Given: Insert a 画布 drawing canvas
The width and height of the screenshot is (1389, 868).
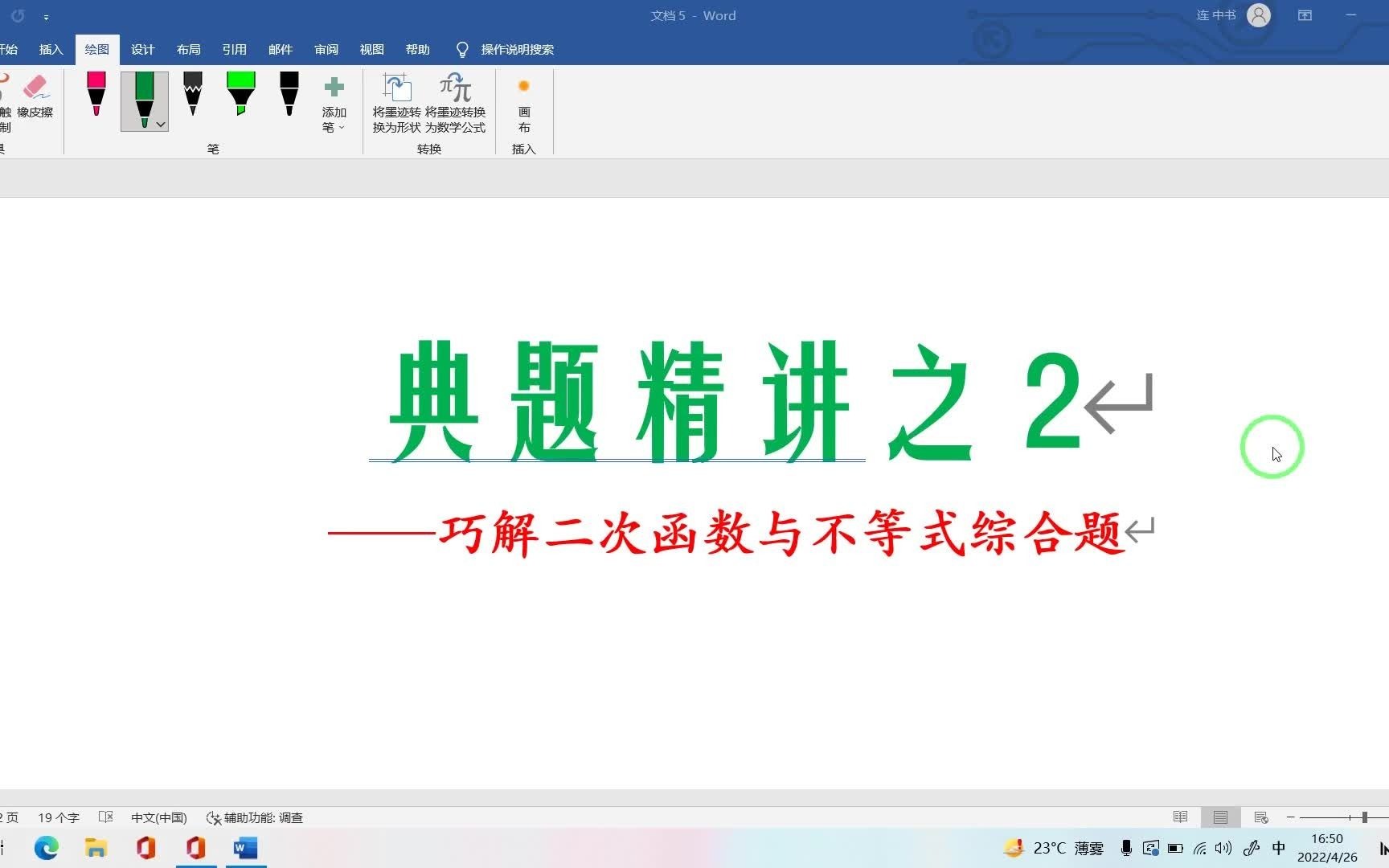Looking at the screenshot, I should click(523, 103).
